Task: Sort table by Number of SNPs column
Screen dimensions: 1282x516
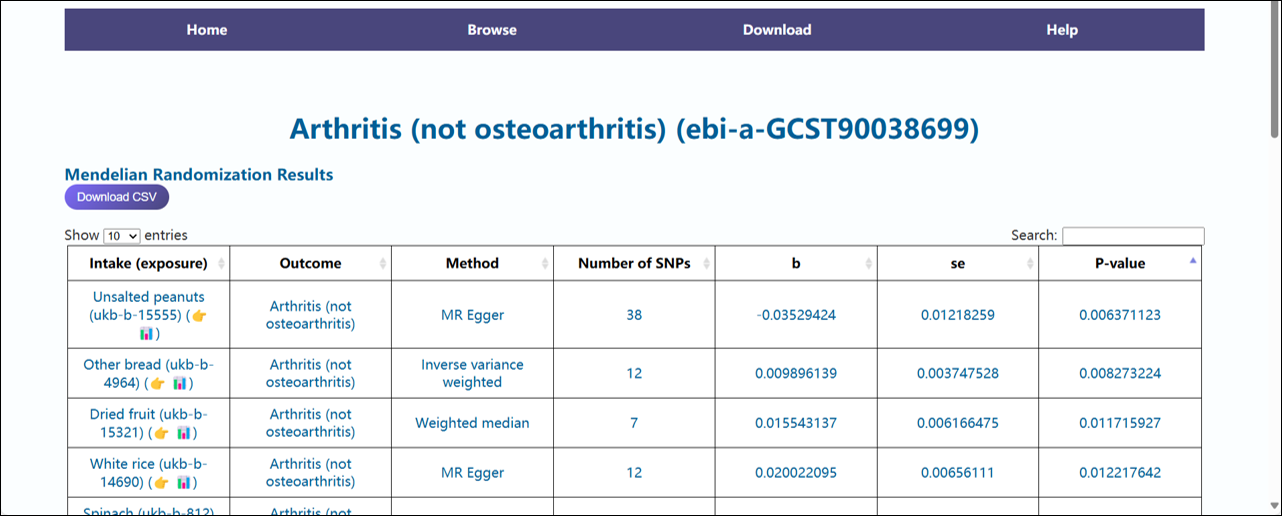Action: 634,264
